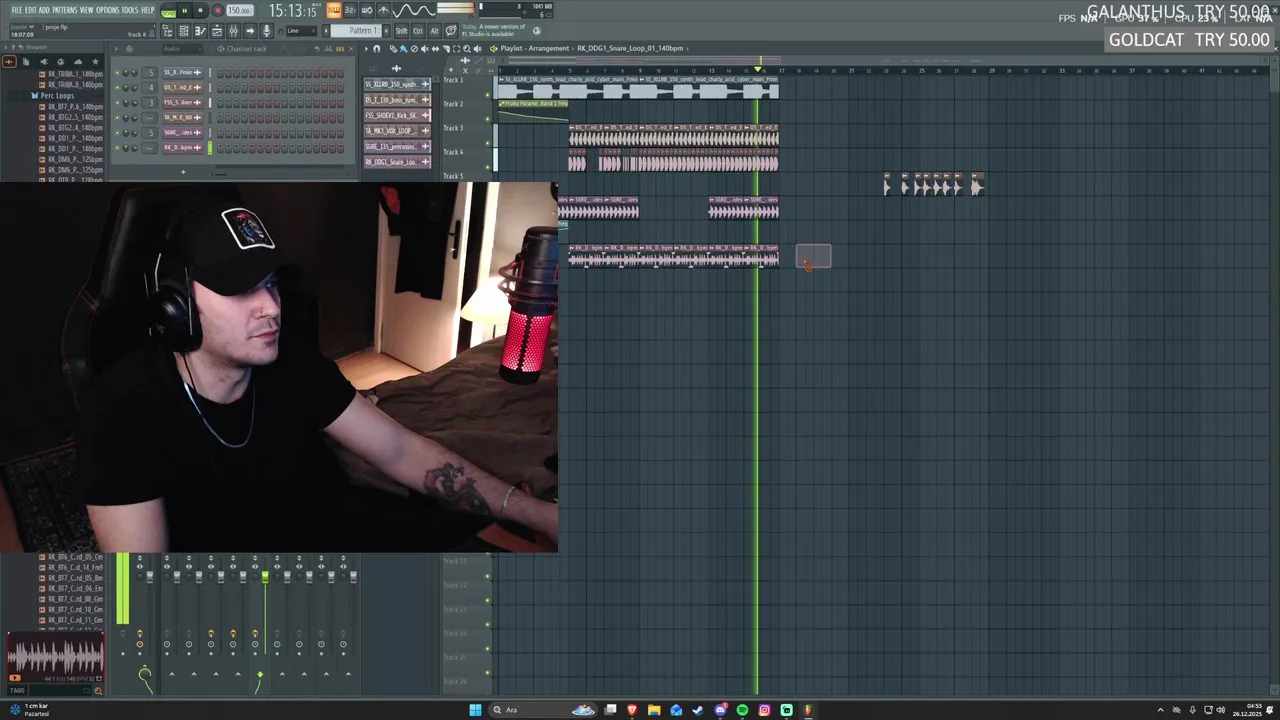Select the SS_X1LRB_150_synth clip in picker

tap(397, 84)
